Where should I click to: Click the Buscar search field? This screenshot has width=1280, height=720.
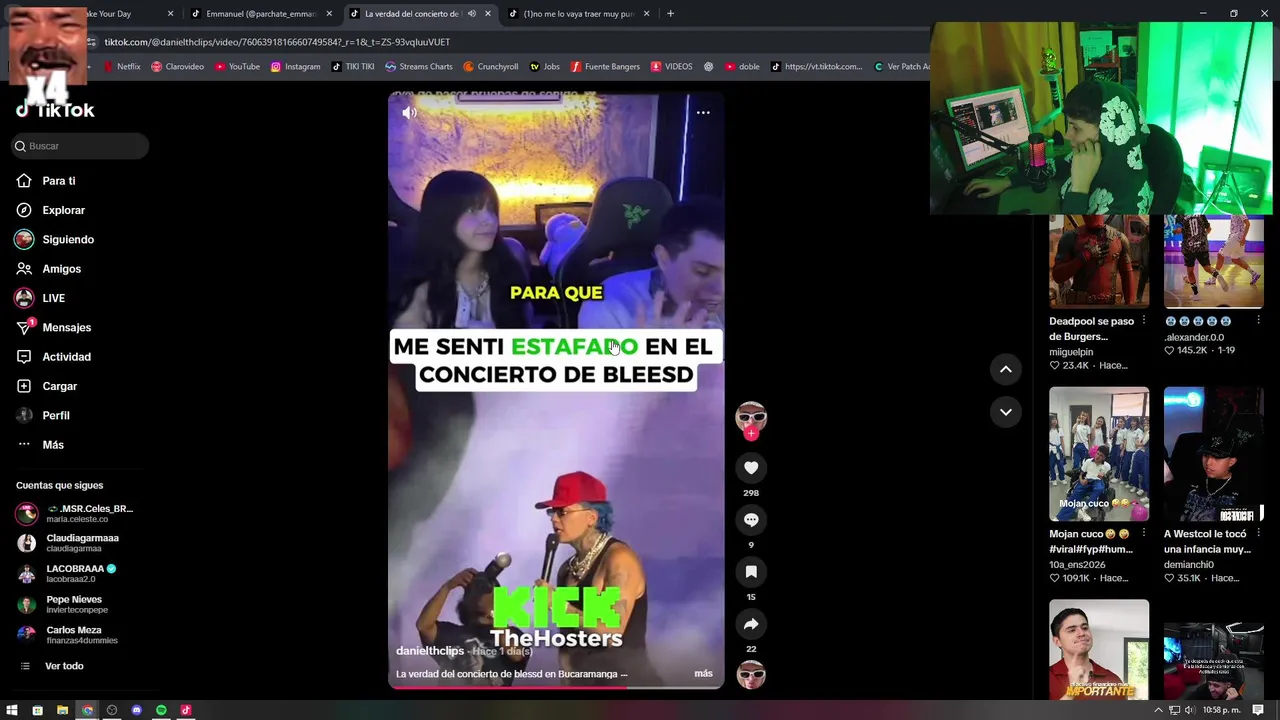tap(80, 146)
